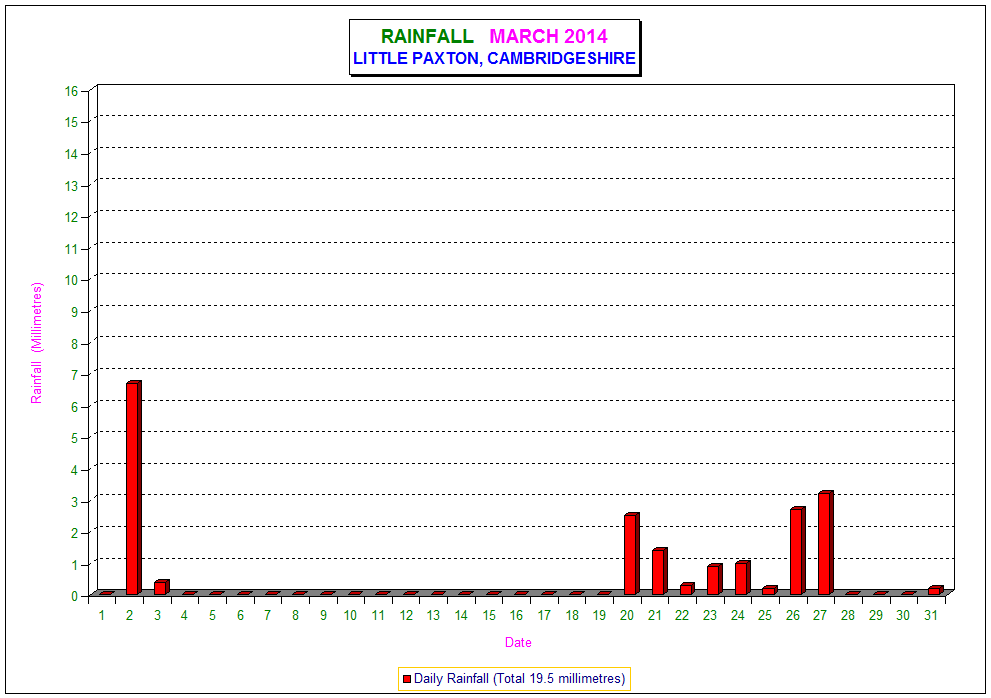The image size is (991, 698).
Task: Click the legend text Daily Rainfall total
Action: [520, 678]
